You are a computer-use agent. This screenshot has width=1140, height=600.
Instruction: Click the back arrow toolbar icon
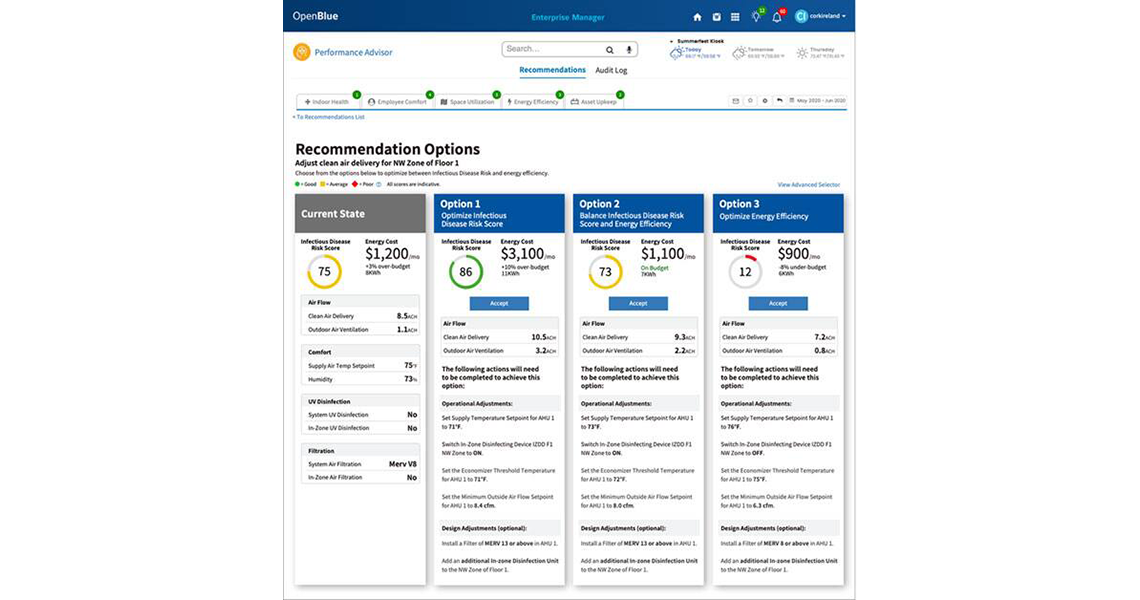[779, 101]
